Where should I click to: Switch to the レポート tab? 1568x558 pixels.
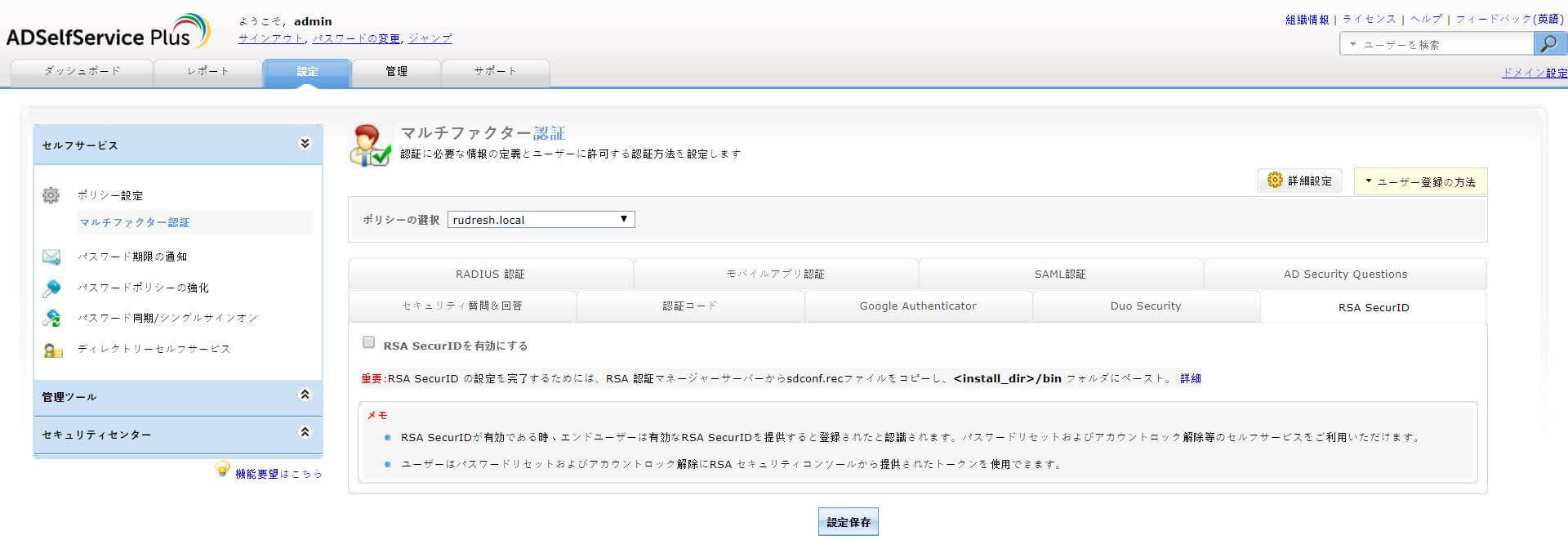[x=207, y=72]
